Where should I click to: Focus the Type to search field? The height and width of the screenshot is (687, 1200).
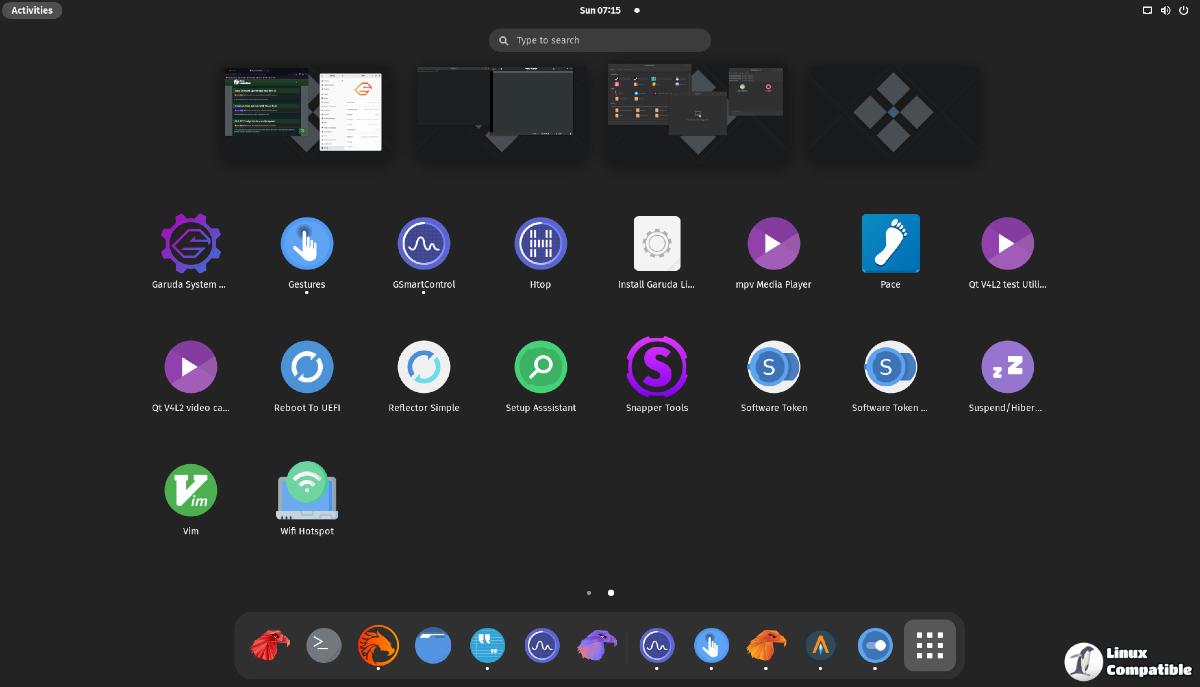click(600, 40)
